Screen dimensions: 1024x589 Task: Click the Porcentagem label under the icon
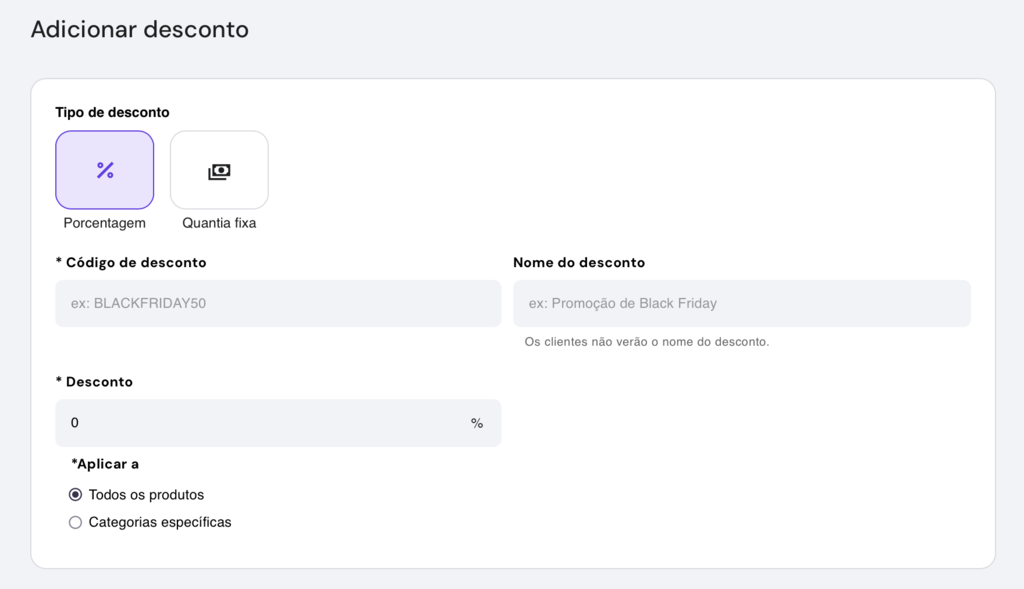pos(104,222)
